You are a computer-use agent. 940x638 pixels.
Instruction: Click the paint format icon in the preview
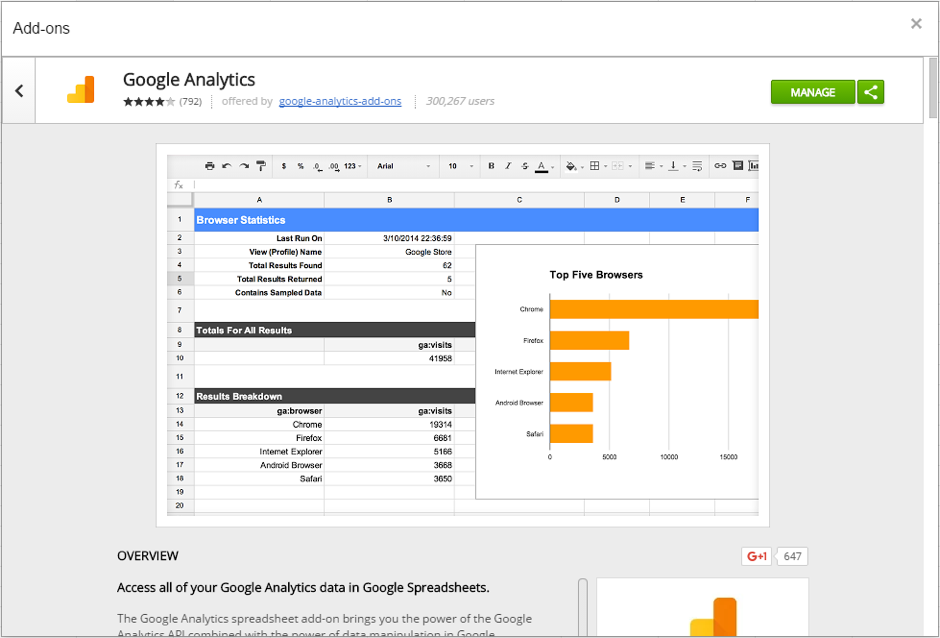[x=261, y=166]
